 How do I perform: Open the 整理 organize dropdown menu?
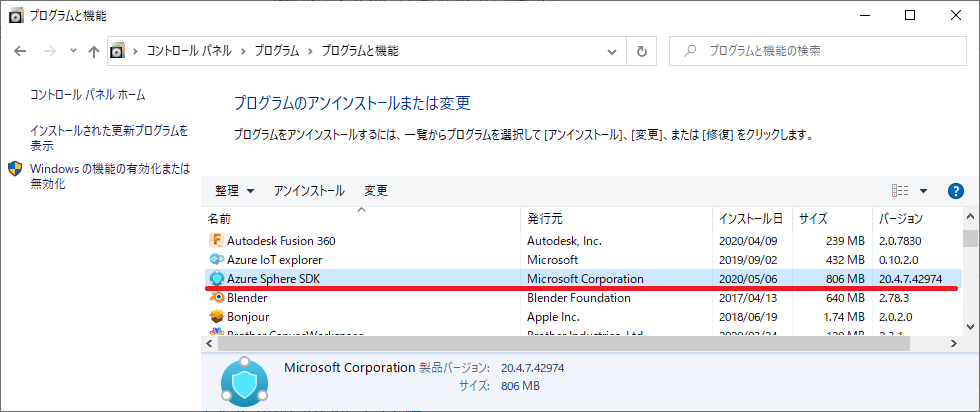click(x=234, y=191)
